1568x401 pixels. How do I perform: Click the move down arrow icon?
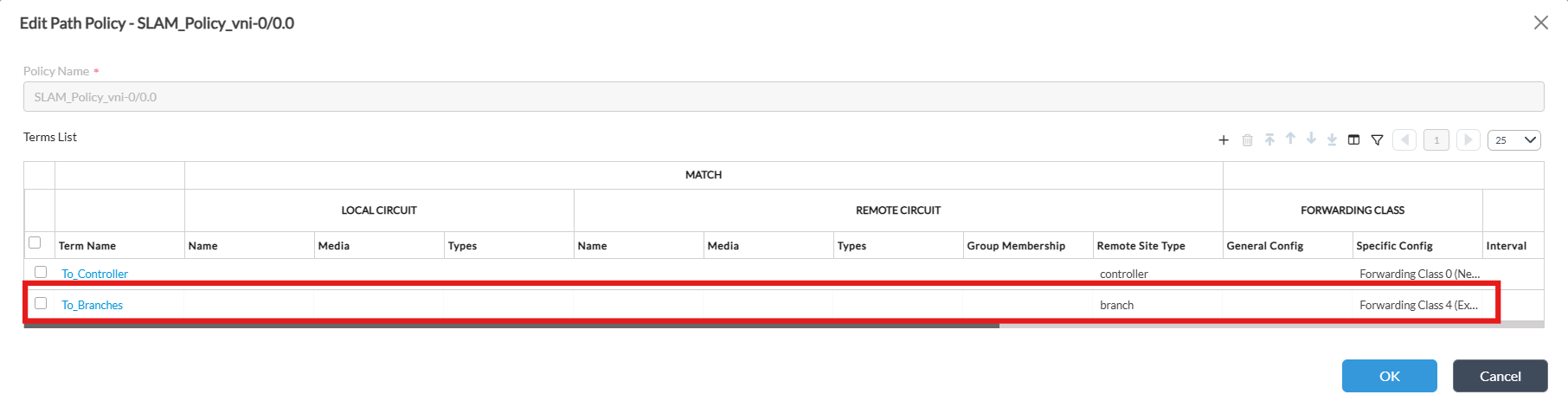(x=1311, y=139)
